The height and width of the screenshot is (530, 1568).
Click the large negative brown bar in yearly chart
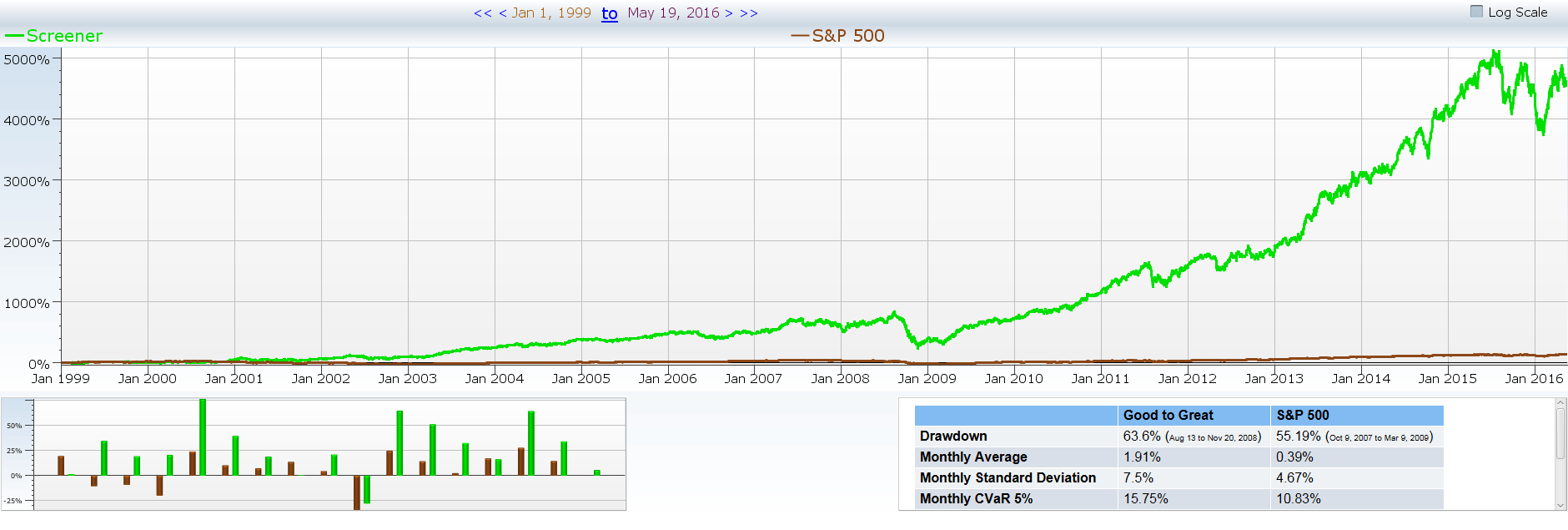tap(357, 492)
